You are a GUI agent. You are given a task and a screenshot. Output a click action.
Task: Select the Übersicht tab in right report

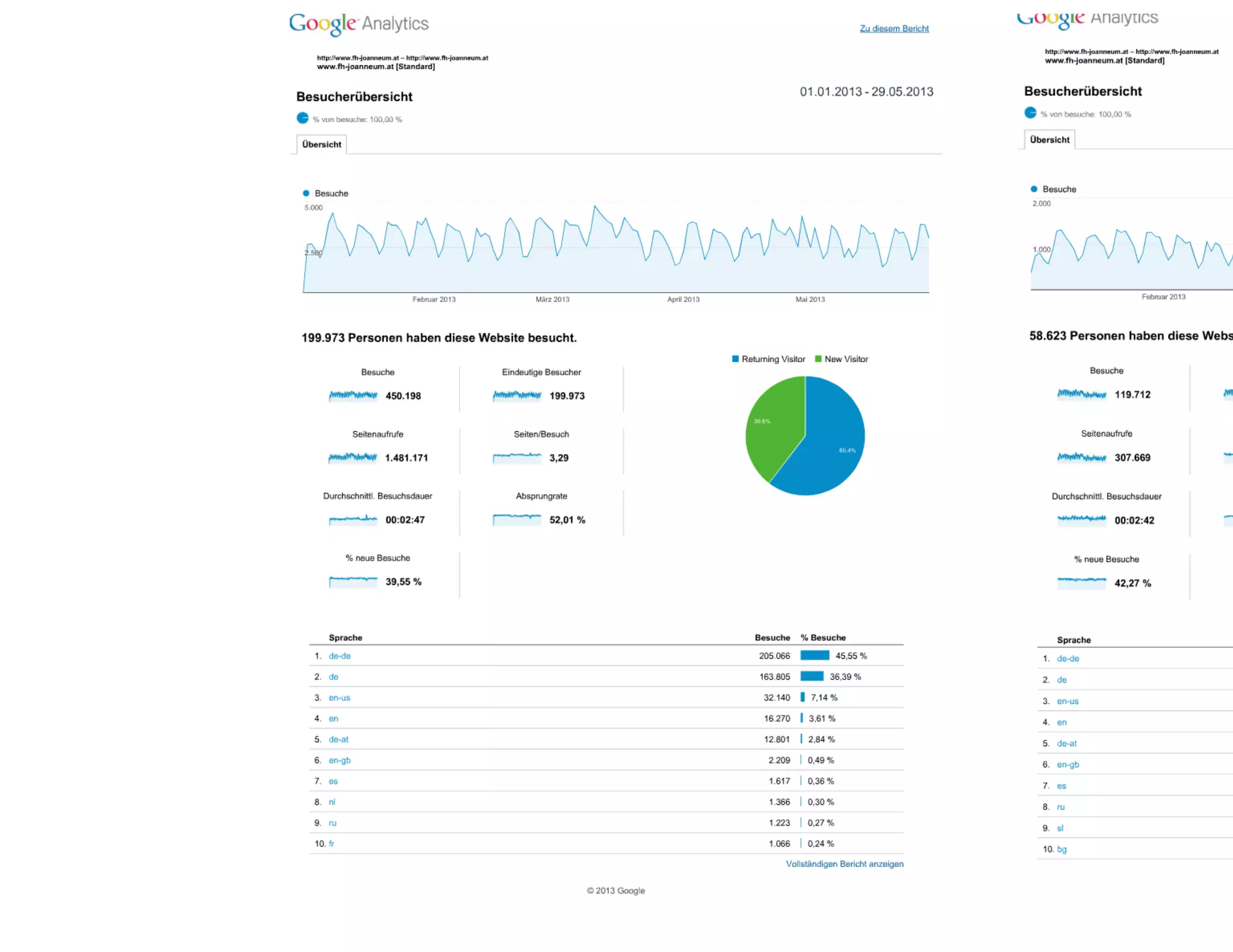click(x=1049, y=140)
